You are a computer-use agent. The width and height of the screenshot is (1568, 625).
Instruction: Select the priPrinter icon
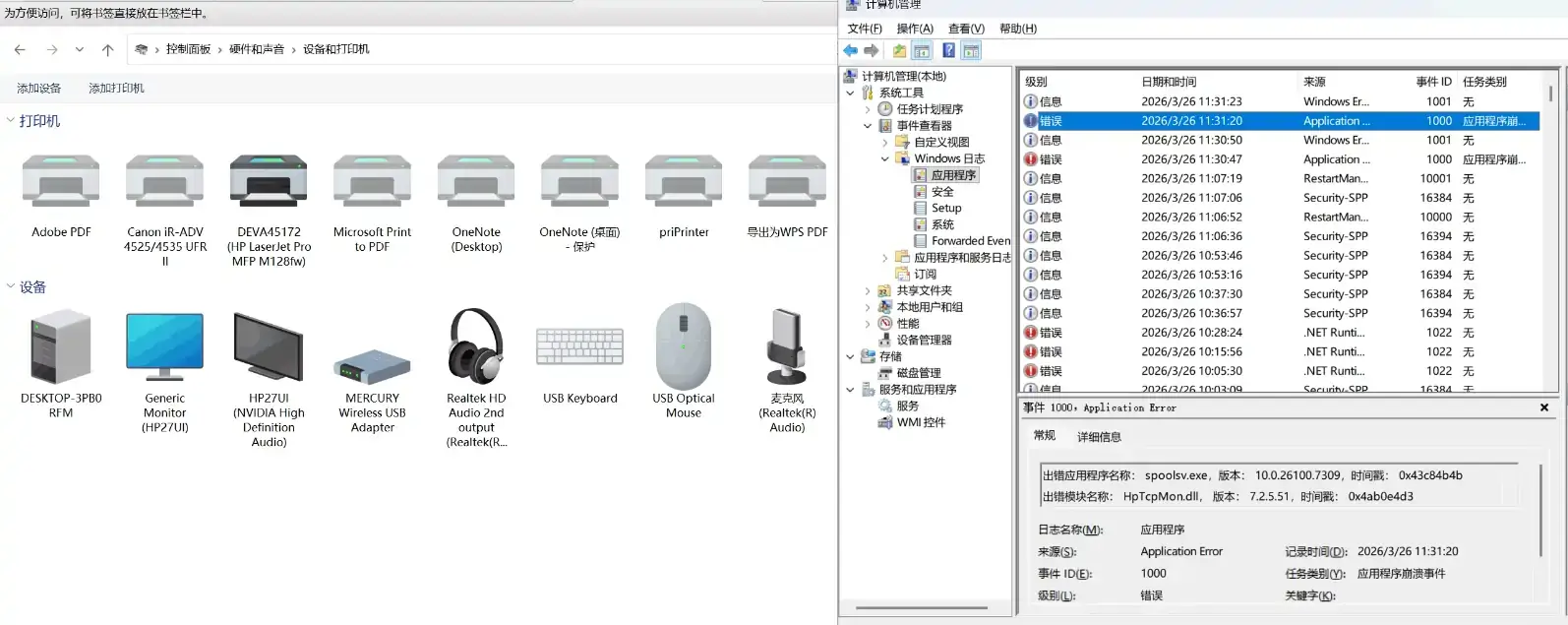click(684, 181)
